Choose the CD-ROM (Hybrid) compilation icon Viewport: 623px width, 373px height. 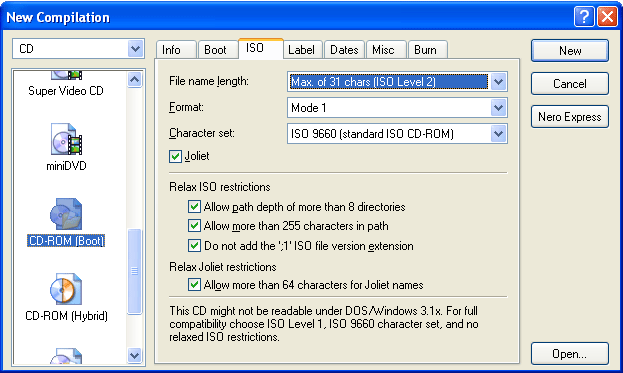click(66, 289)
